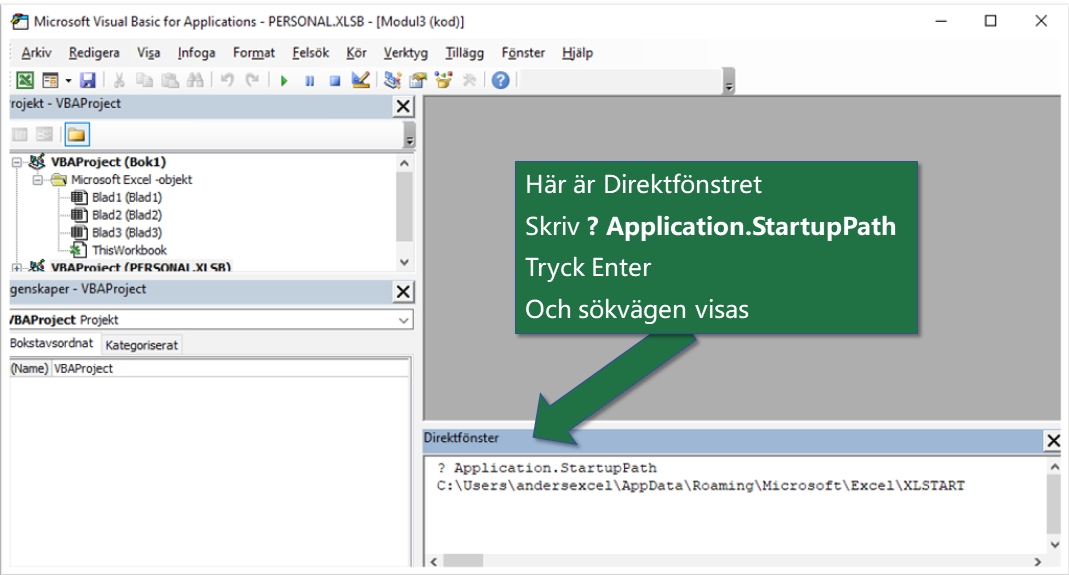The height and width of the screenshot is (575, 1069).
Task: Collapse the Microsoft Excel -objekt folder
Action: [38, 180]
